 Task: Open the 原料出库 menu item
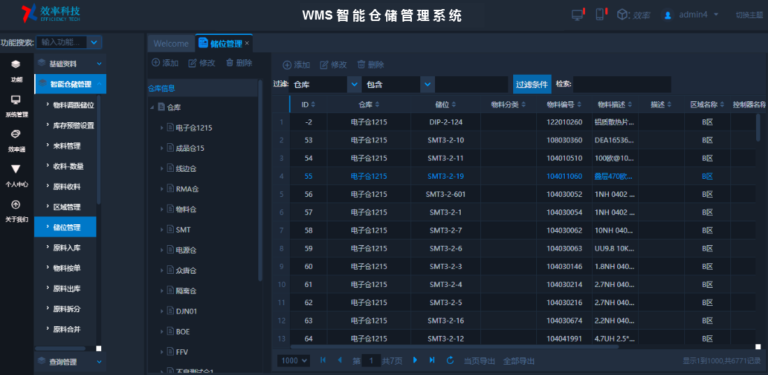[66, 288]
